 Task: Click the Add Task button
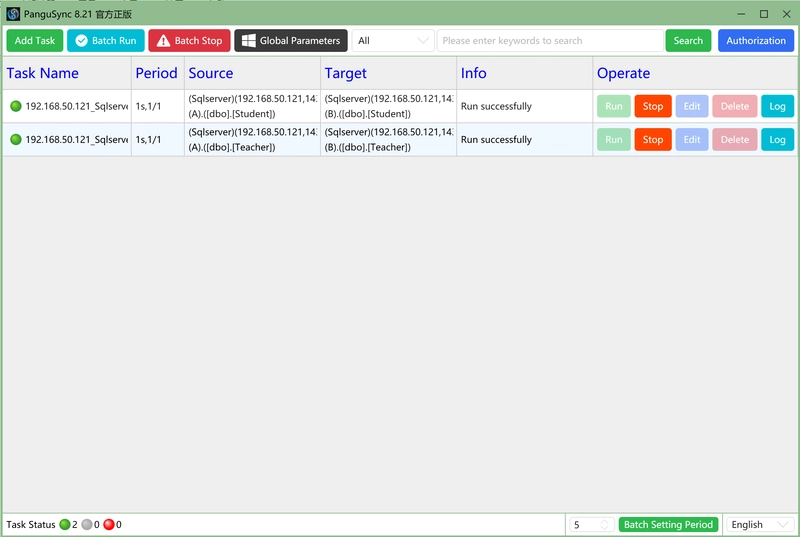tap(35, 41)
